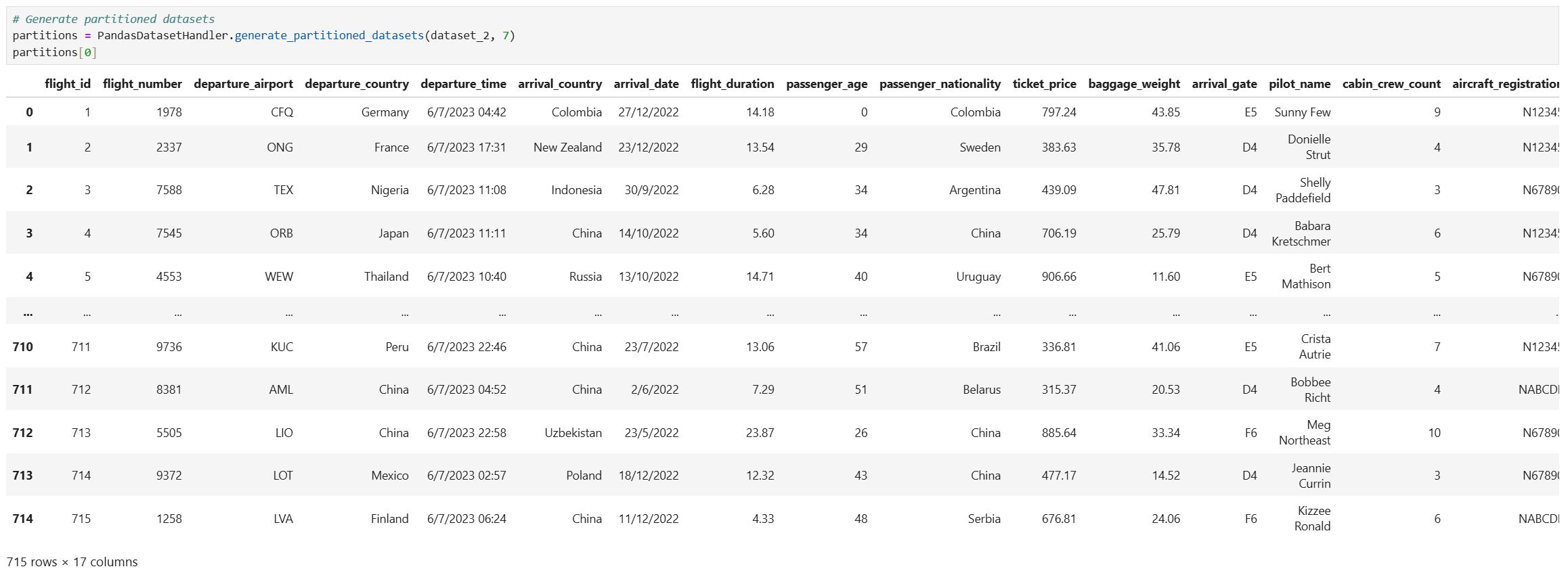Select the New Zealand arrival country cell
This screenshot has height=571, width=1568.
click(567, 147)
